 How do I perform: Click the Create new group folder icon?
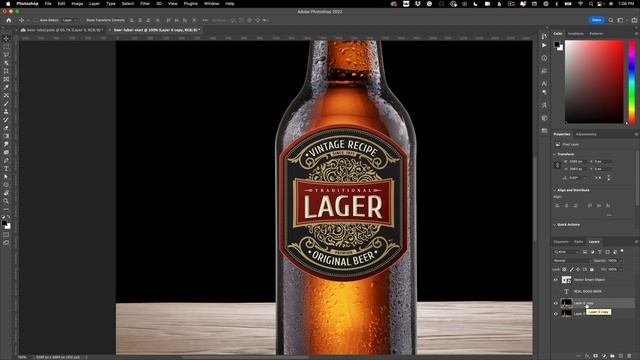tap(613, 356)
